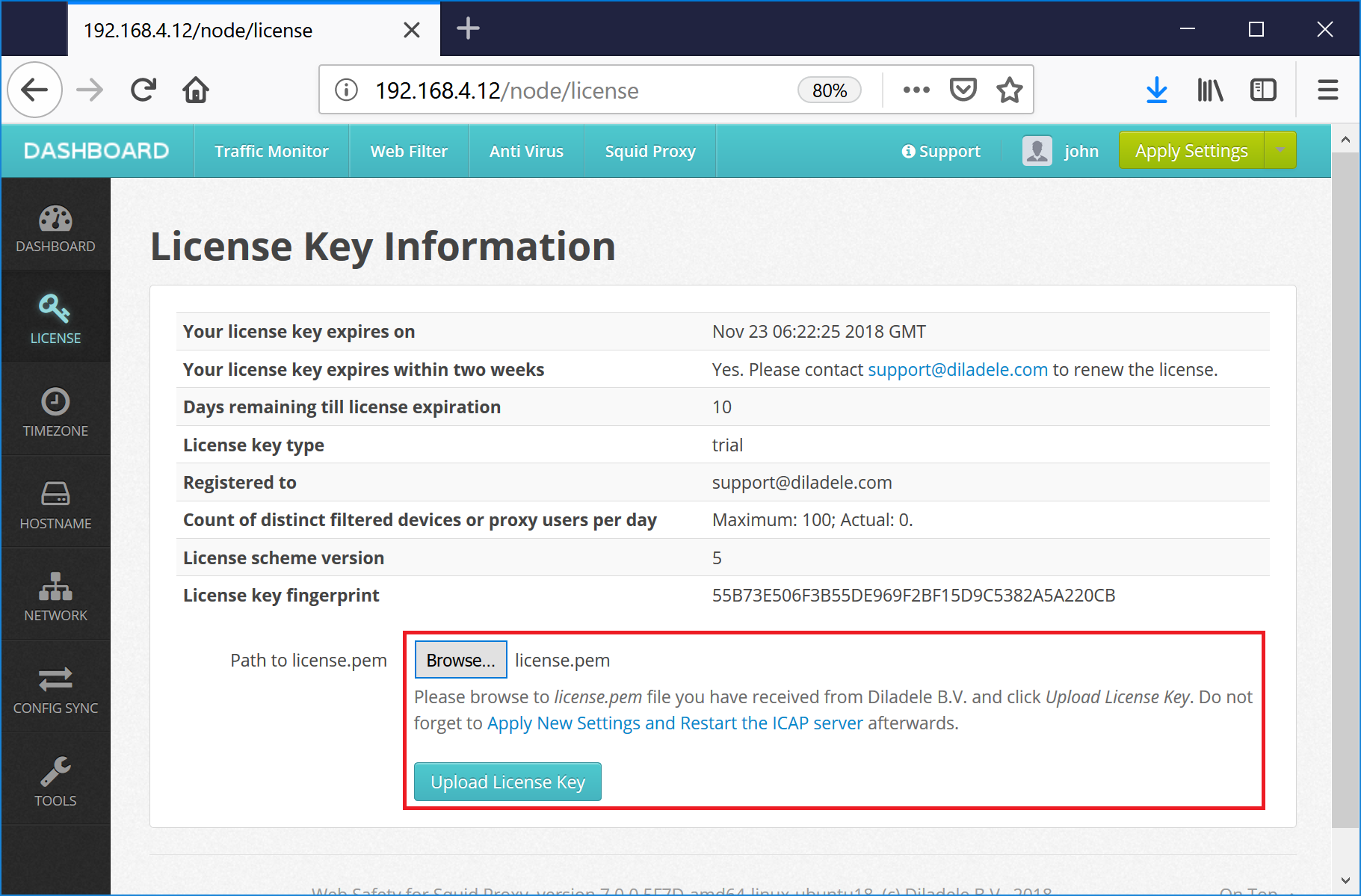1361x896 pixels.
Task: Show downloads progress arrow
Action: (x=1157, y=90)
